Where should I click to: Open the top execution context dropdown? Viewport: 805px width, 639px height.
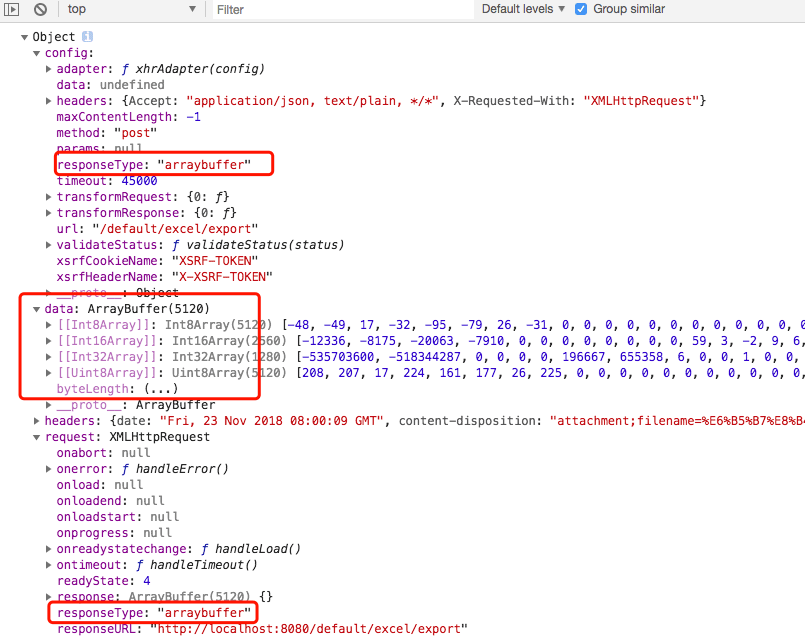pos(130,9)
